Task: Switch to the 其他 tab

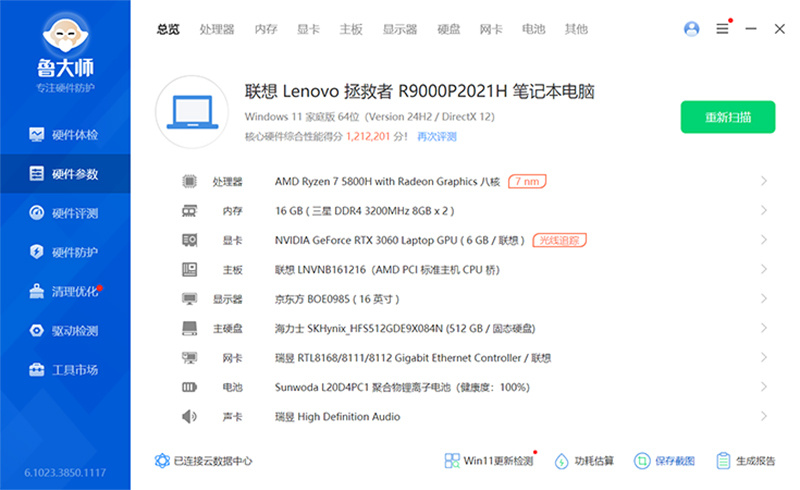Action: pos(576,29)
